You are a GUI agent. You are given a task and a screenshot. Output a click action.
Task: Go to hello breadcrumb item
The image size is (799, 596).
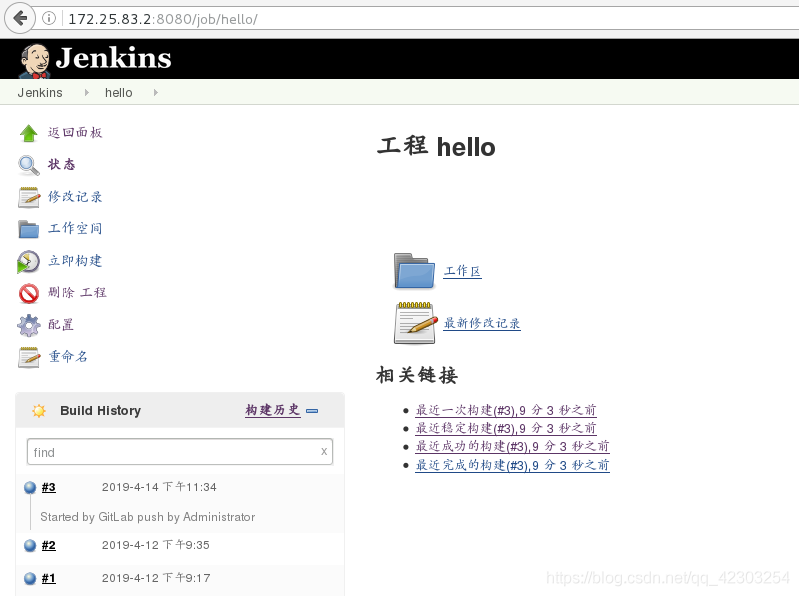(x=119, y=93)
